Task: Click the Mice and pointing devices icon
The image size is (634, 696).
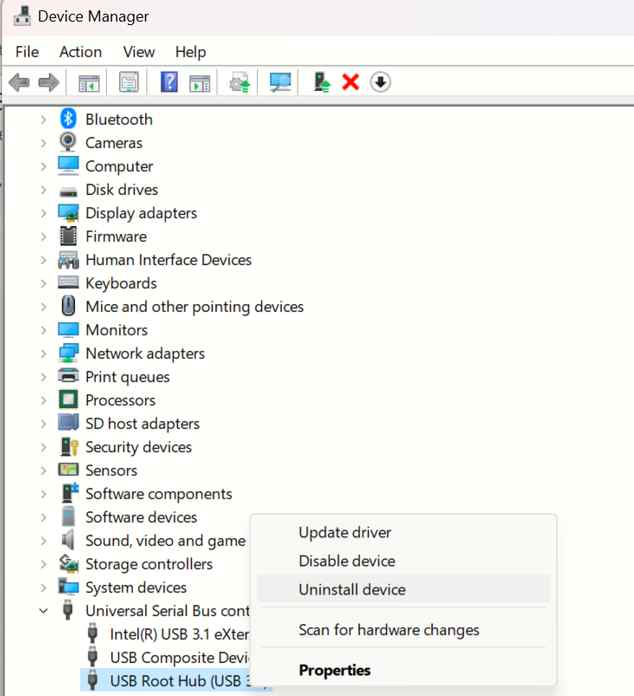Action: point(68,306)
